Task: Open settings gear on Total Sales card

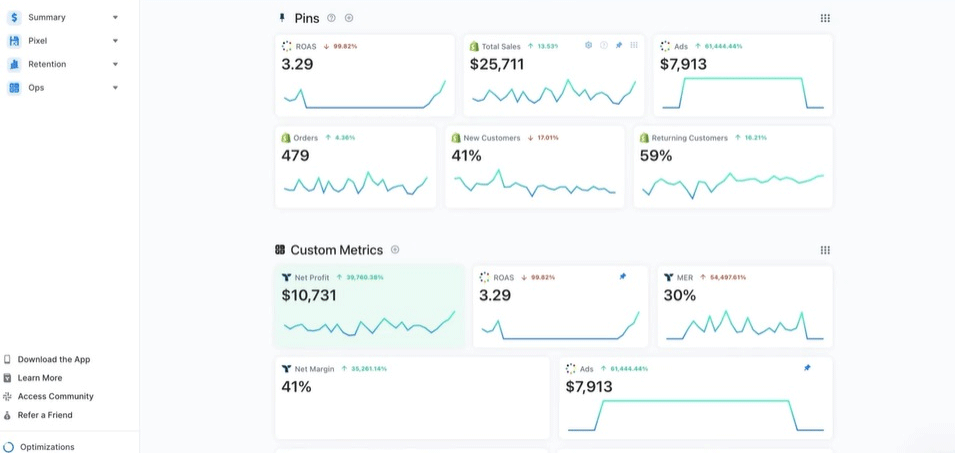Action: coord(588,45)
